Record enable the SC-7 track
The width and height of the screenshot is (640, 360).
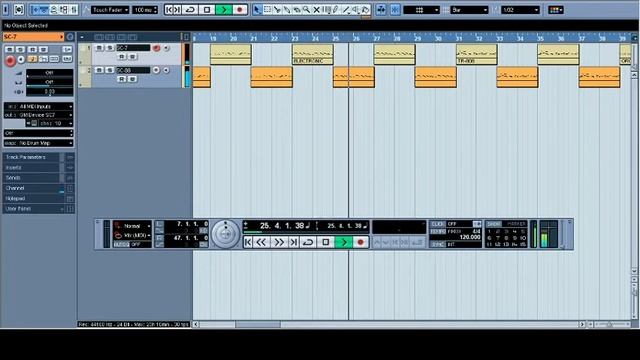[x=156, y=48]
